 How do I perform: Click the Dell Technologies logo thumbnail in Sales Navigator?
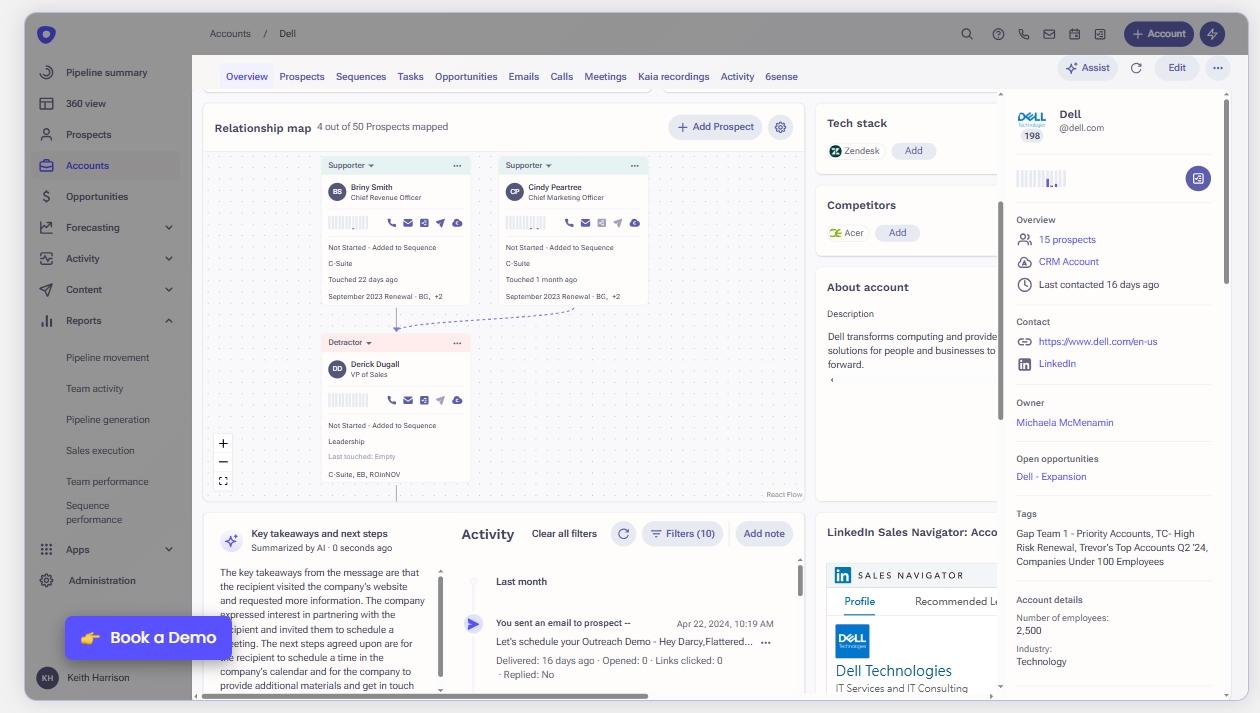click(852, 641)
